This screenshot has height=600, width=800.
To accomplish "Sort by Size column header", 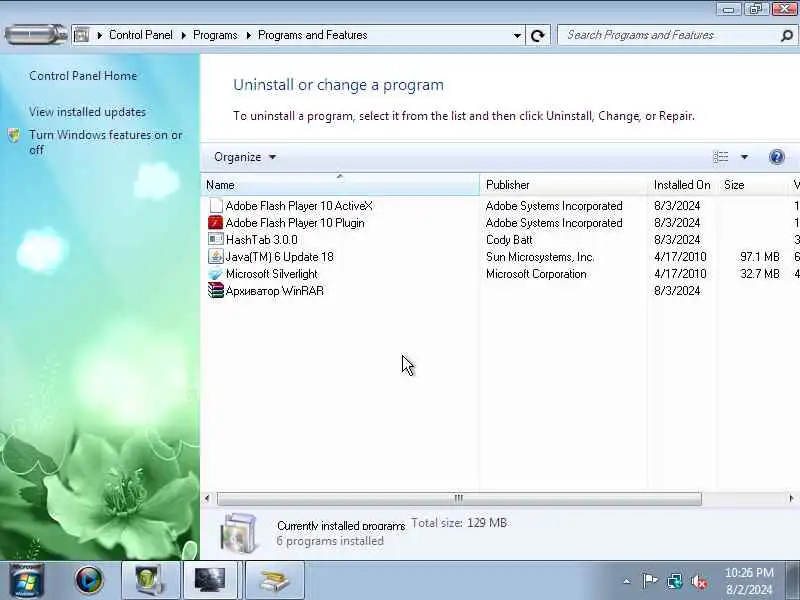I will pyautogui.click(x=753, y=185).
